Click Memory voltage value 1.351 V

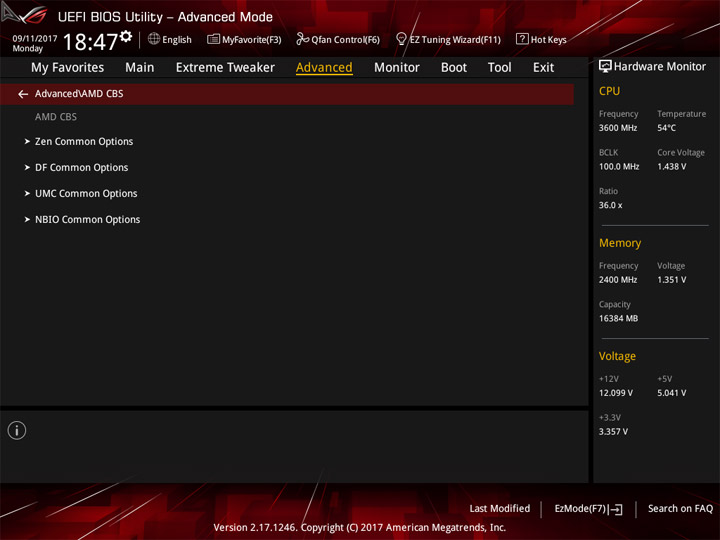672,280
